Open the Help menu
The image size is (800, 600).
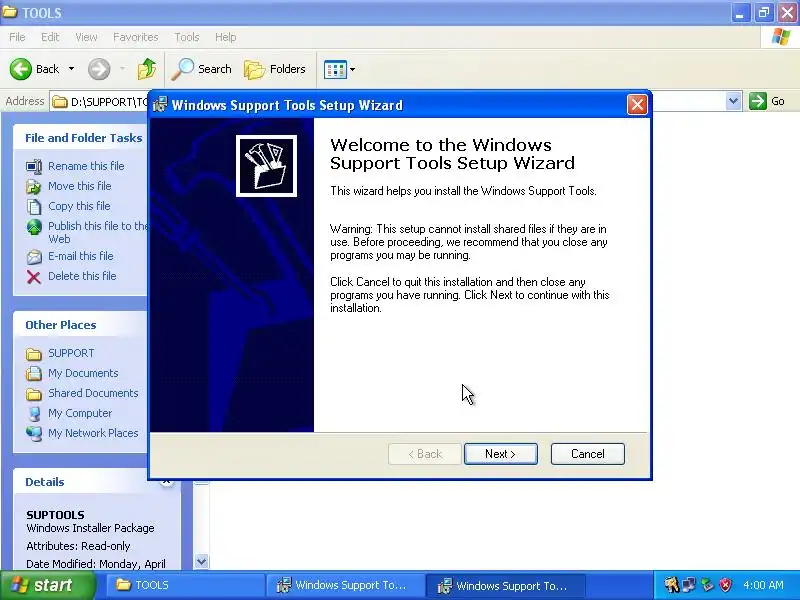pos(225,37)
